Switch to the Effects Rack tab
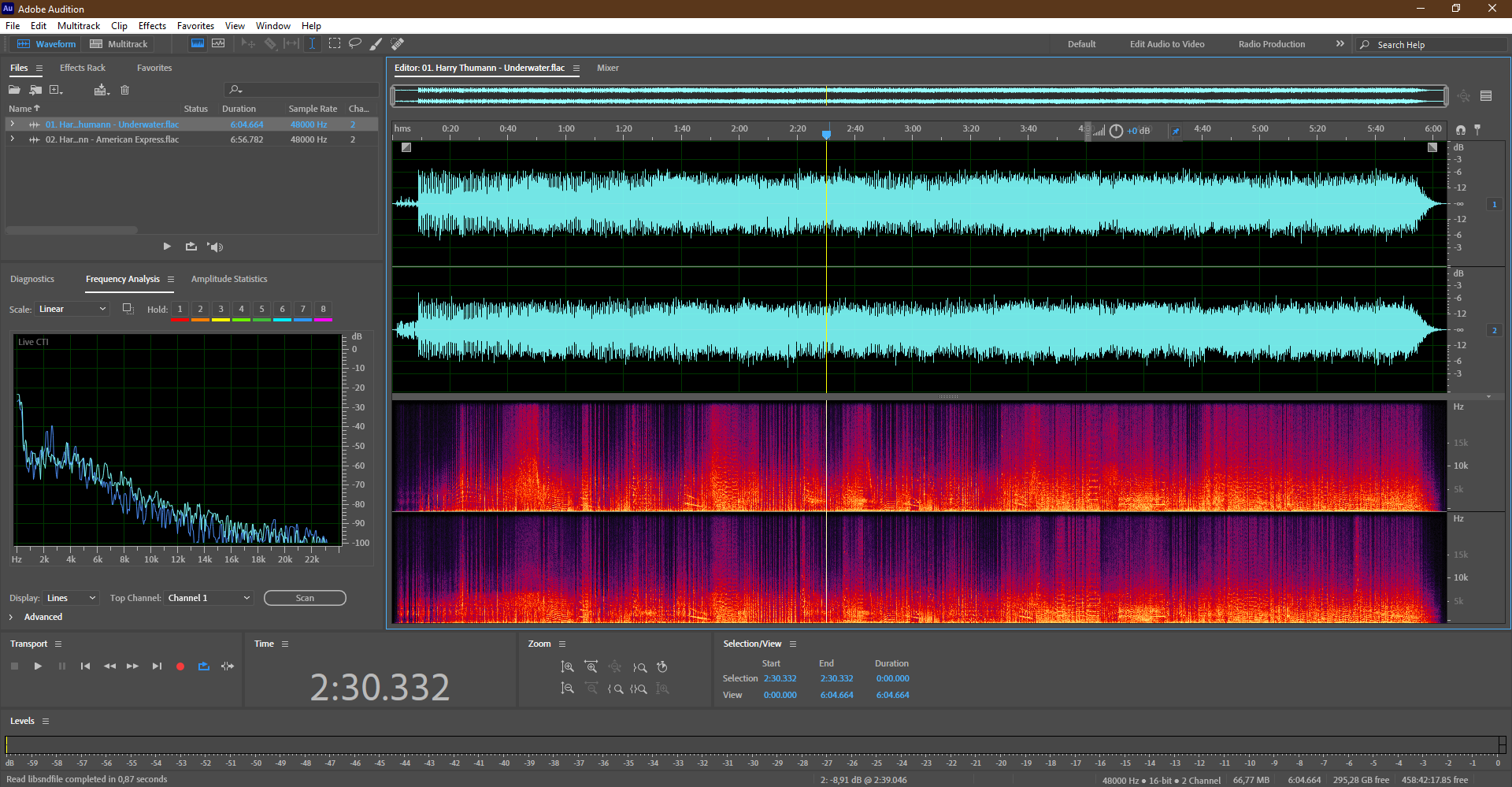This screenshot has height=787, width=1512. coord(83,68)
